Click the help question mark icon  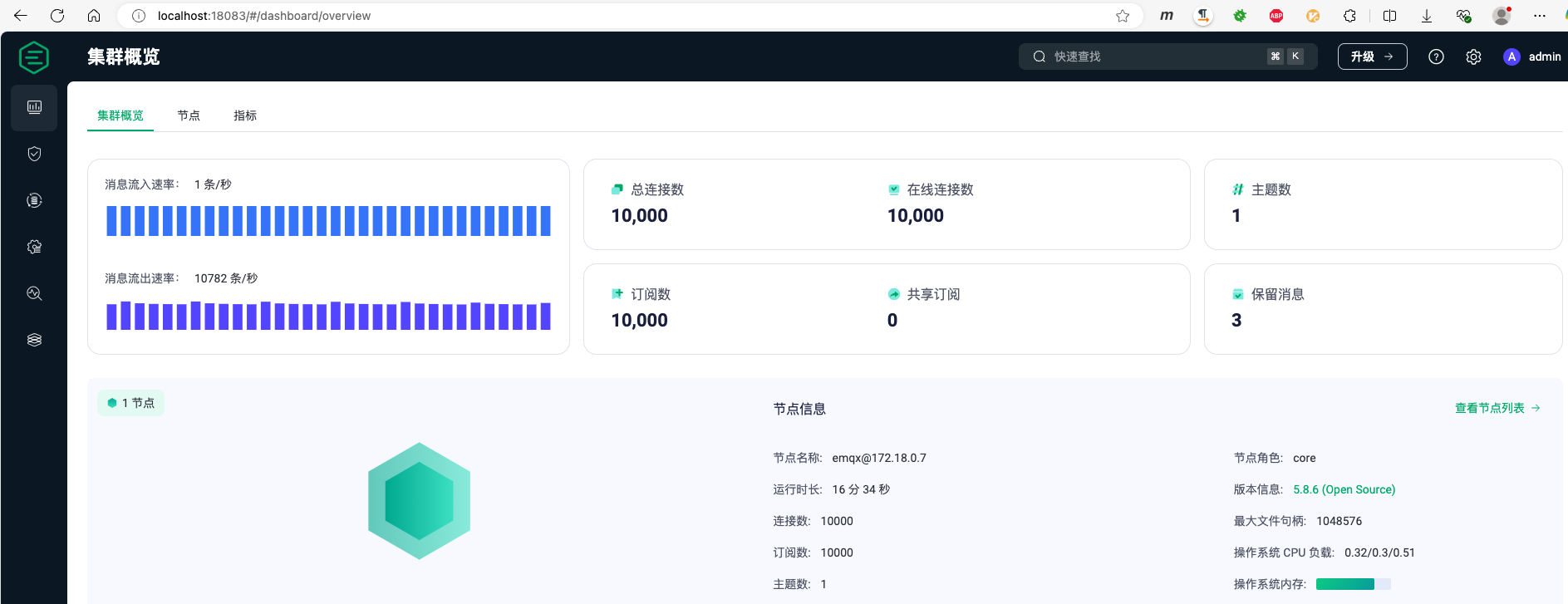click(x=1436, y=56)
